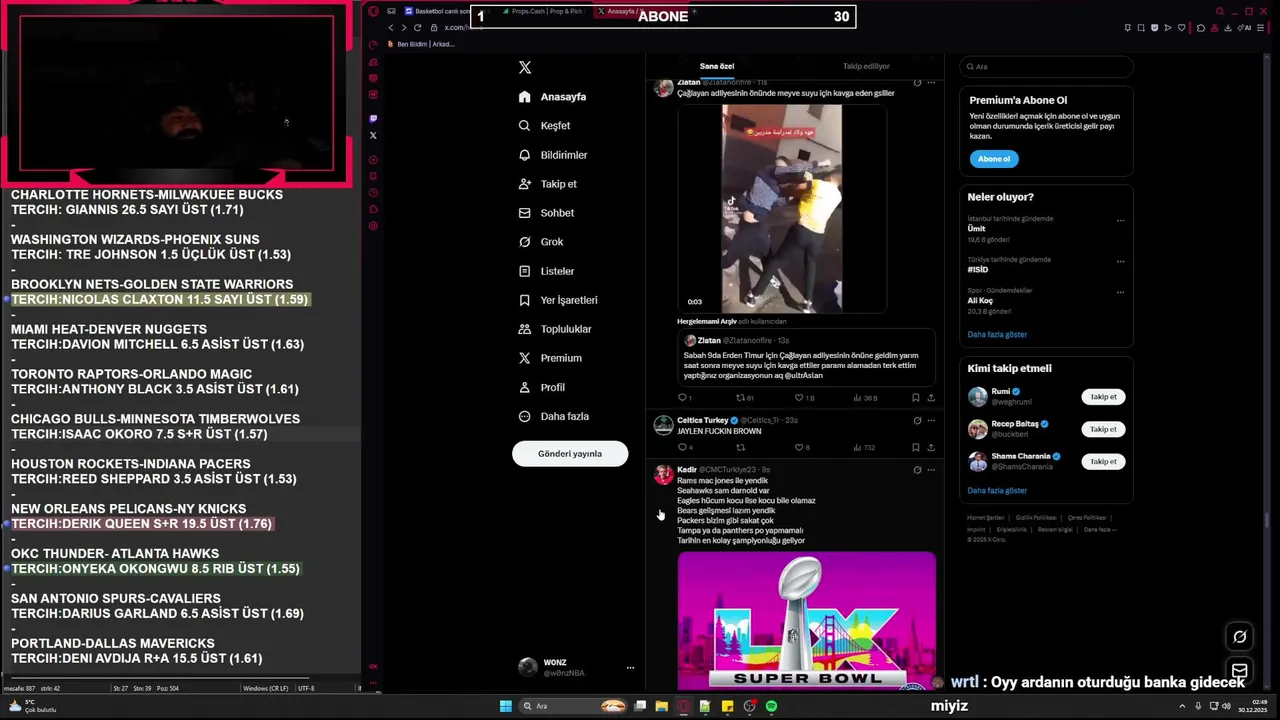Open Ümit trending topic
The height and width of the screenshot is (720, 1280).
click(977, 229)
